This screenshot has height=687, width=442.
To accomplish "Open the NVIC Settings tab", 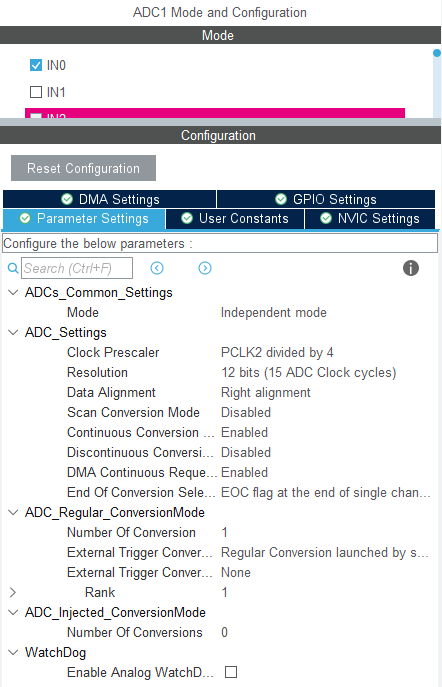I will pyautogui.click(x=370, y=218).
